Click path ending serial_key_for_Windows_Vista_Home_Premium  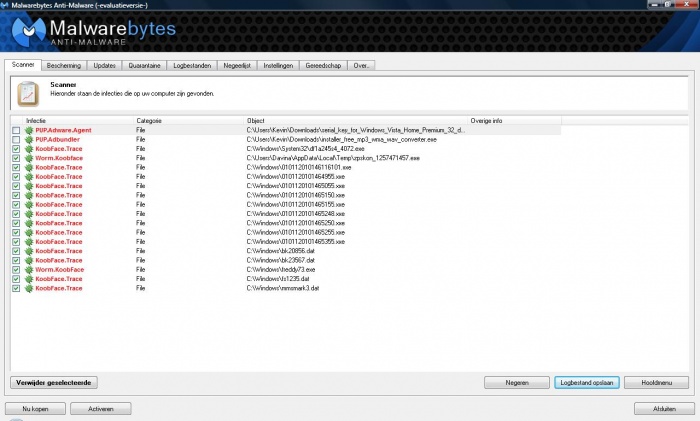[355, 130]
